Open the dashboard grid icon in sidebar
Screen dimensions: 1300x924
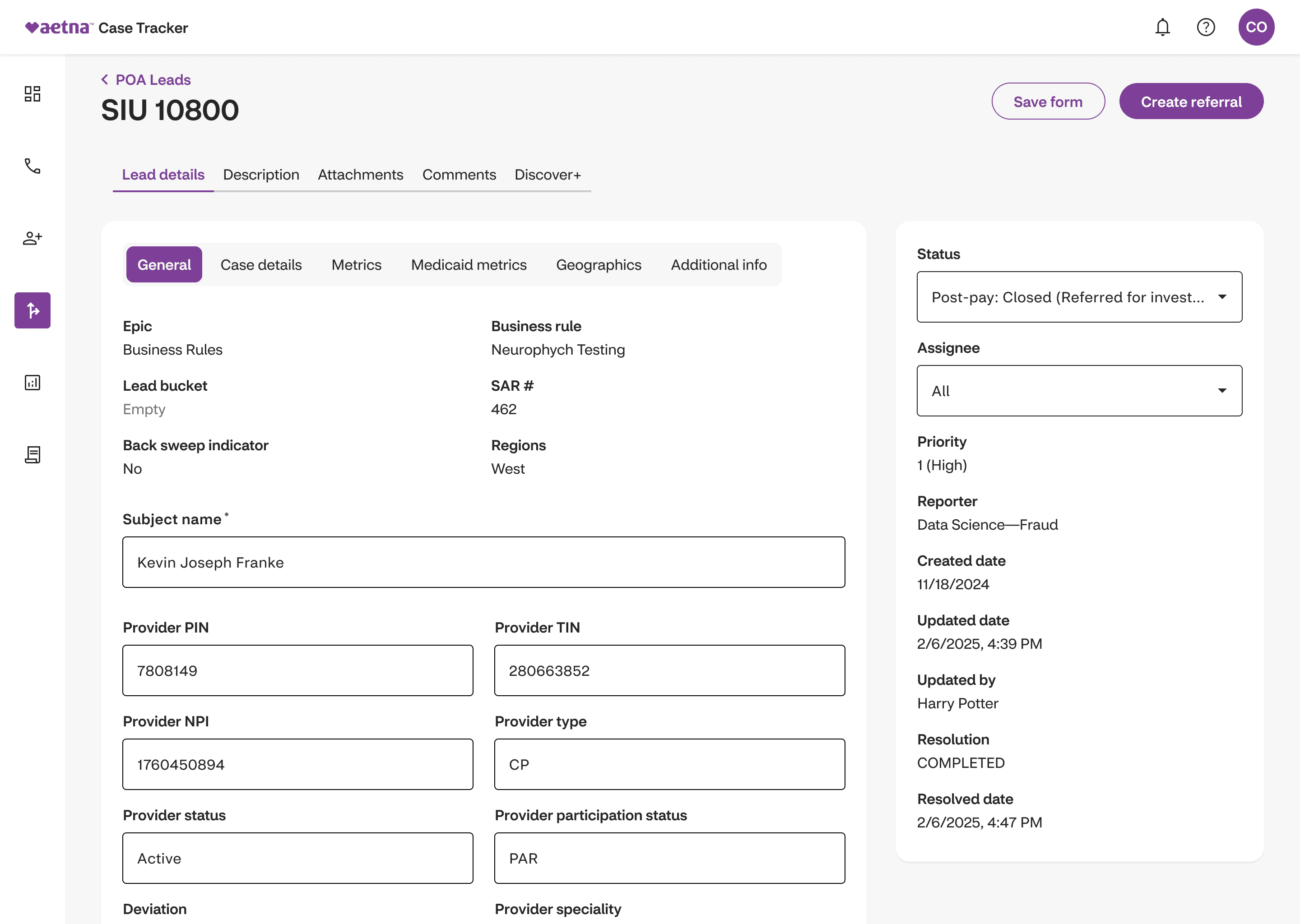[x=32, y=94]
